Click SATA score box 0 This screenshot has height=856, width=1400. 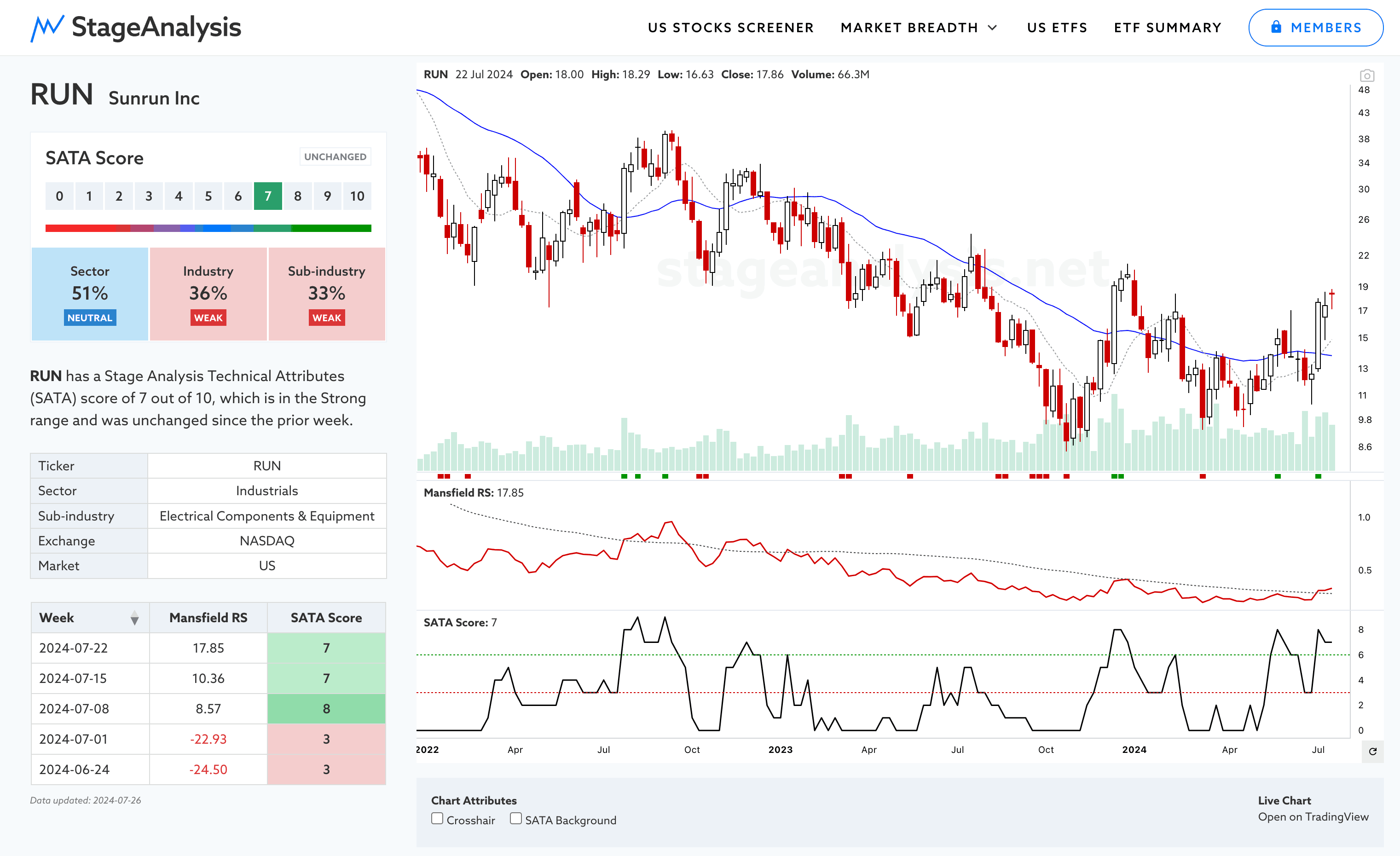click(x=59, y=196)
